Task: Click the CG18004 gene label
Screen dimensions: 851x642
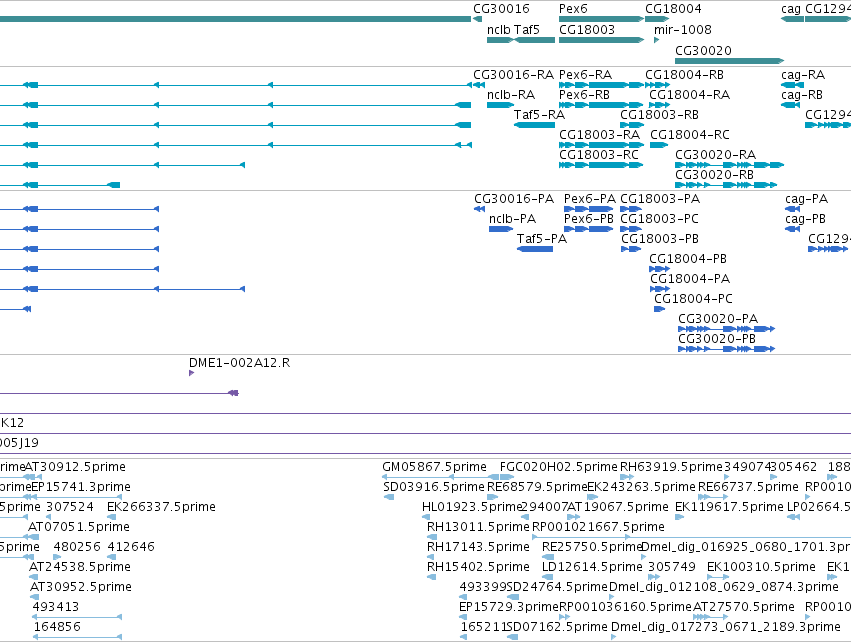Action: 673,9
